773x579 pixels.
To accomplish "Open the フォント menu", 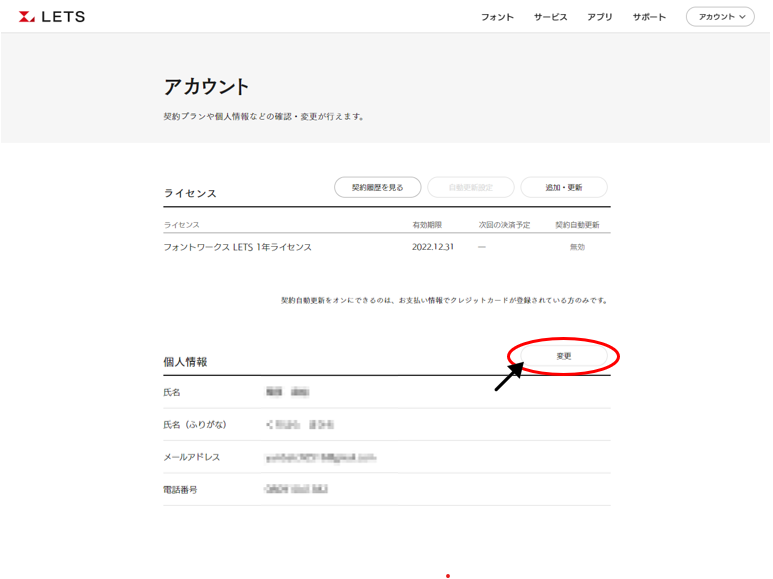I will (497, 17).
